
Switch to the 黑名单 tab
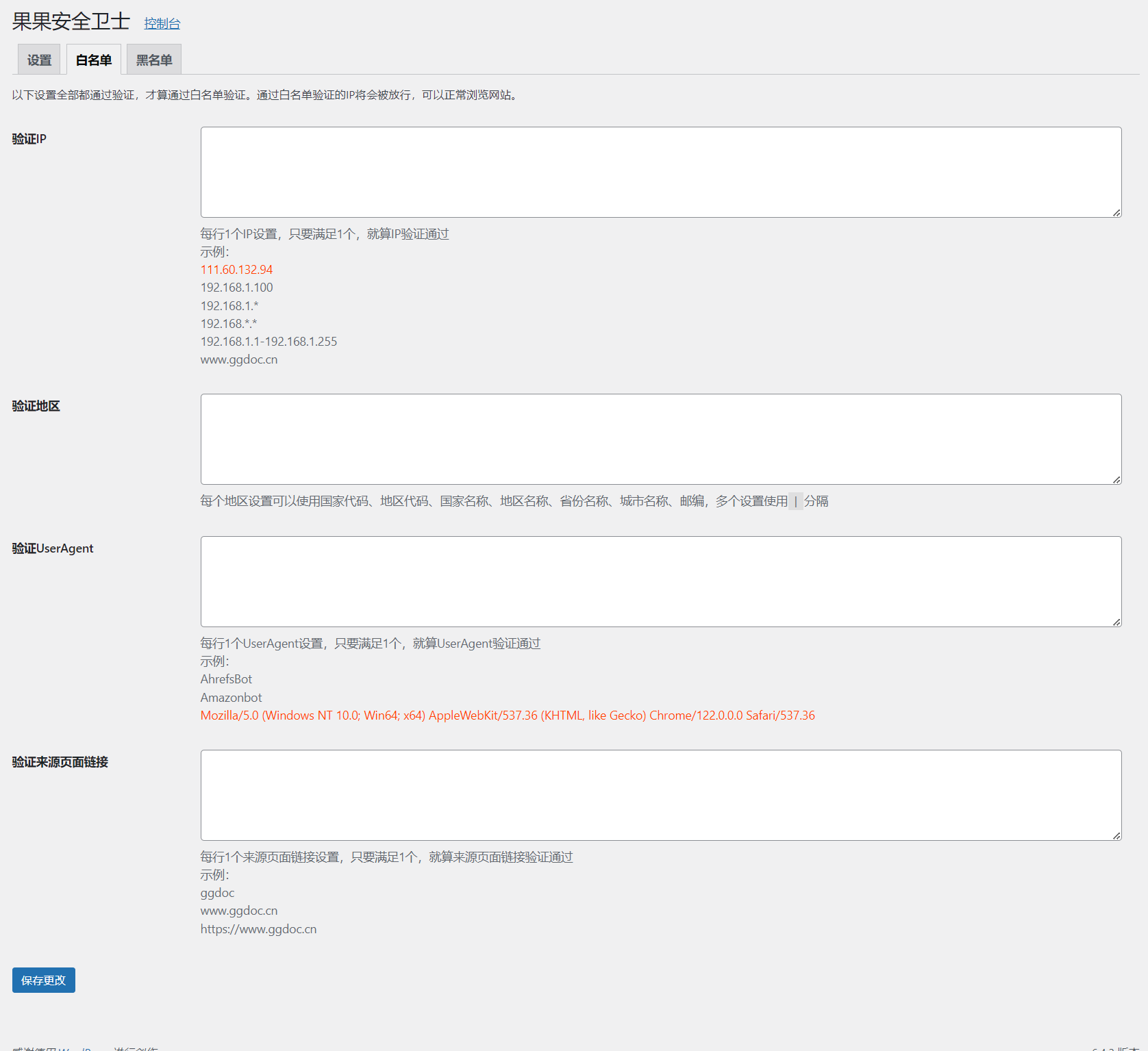coord(154,60)
